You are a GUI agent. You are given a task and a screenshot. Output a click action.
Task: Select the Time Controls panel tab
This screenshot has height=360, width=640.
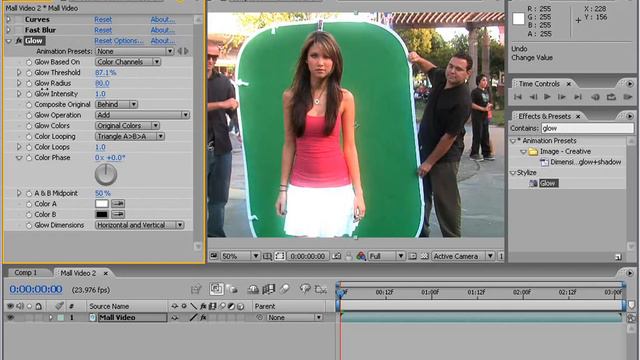tap(539, 84)
